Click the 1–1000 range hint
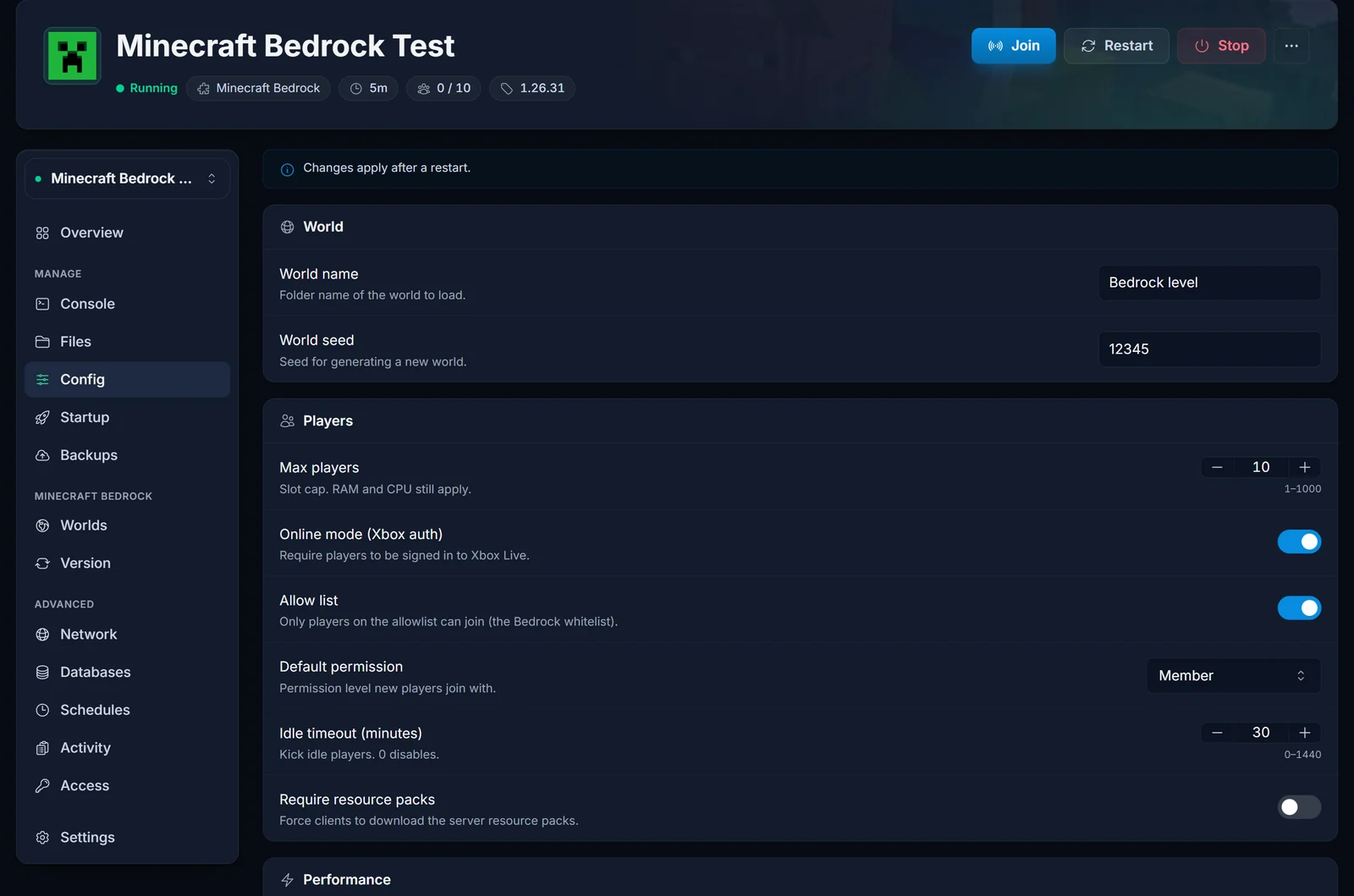This screenshot has height=896, width=1354. (x=1302, y=489)
